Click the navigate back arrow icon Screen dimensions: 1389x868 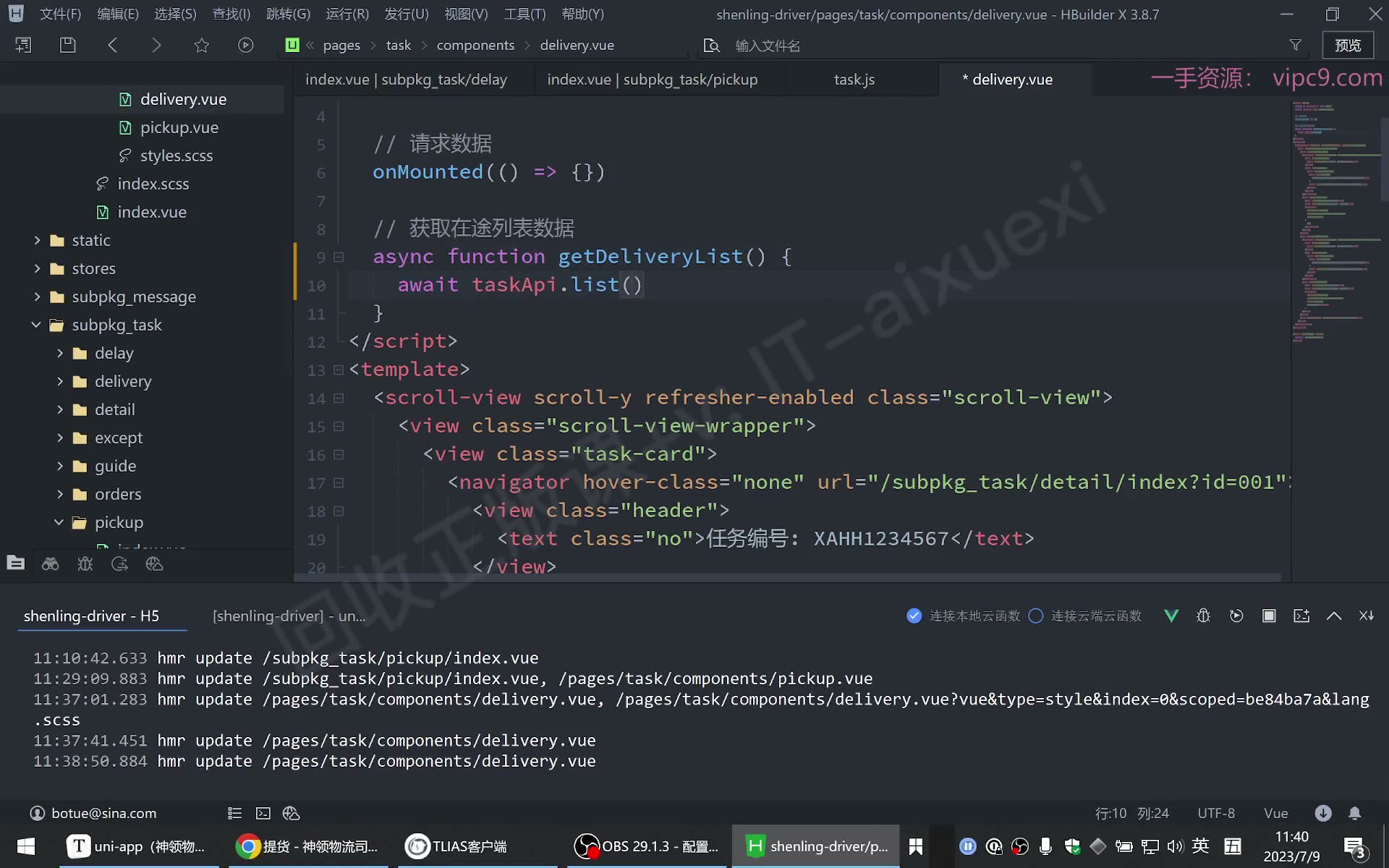click(112, 45)
